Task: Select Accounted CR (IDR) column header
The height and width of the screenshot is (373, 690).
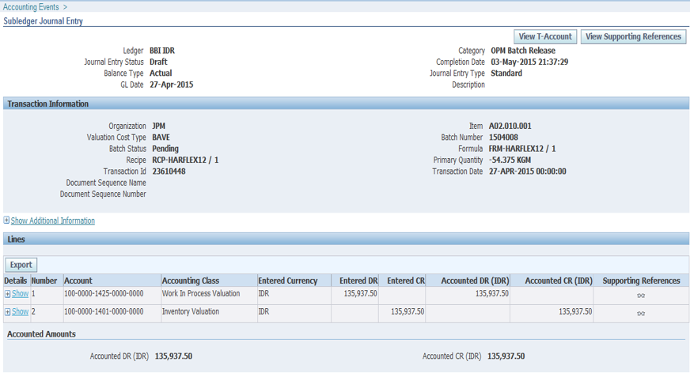Action: [558, 281]
